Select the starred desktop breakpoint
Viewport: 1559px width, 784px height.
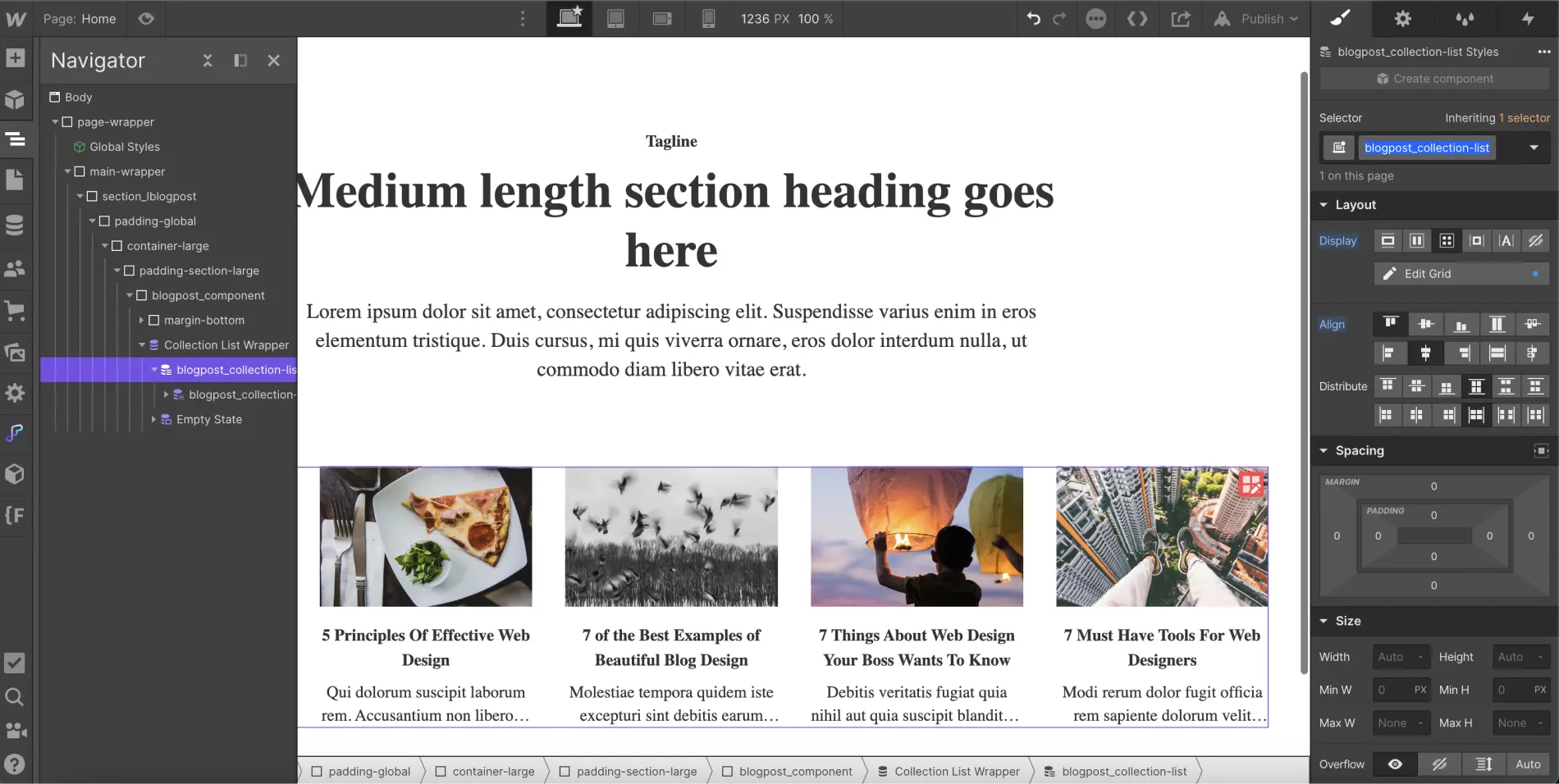[x=569, y=18]
